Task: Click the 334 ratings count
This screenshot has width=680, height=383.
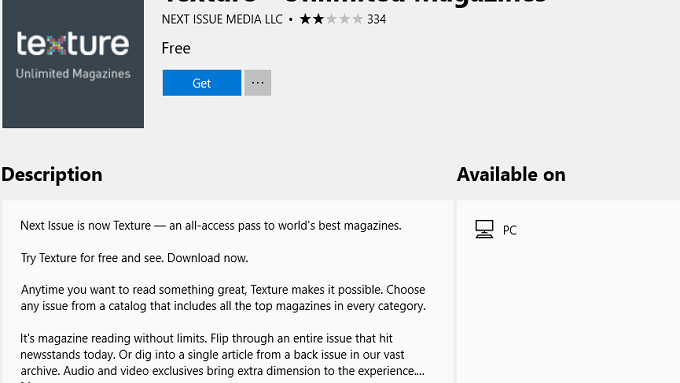Action: tap(376, 19)
